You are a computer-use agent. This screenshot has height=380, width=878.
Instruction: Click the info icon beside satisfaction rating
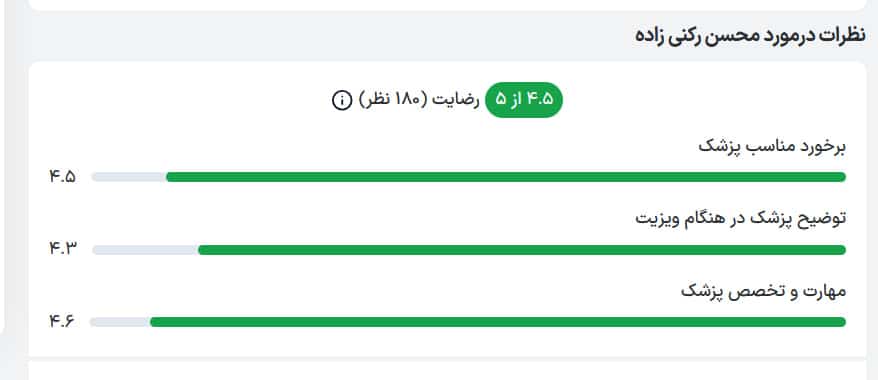[x=342, y=100]
